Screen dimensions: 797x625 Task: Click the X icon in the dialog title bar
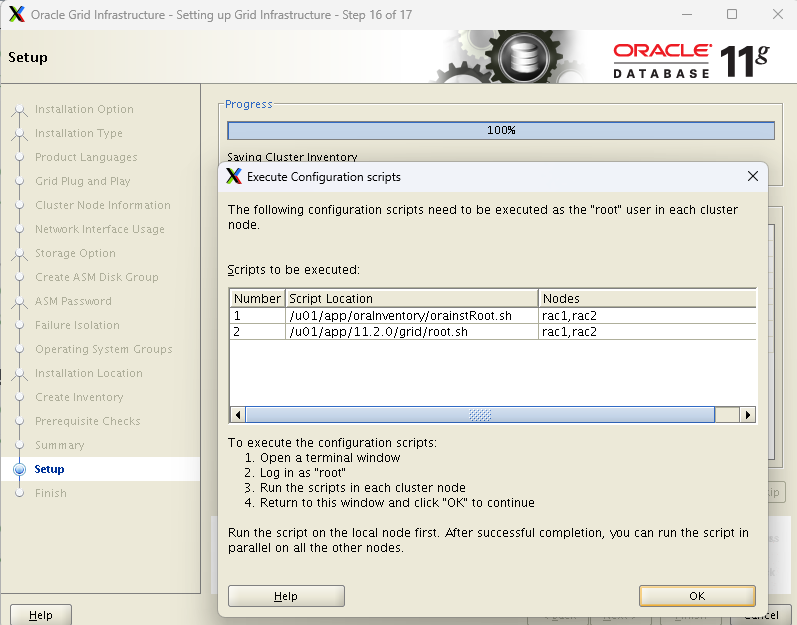pyautogui.click(x=234, y=176)
